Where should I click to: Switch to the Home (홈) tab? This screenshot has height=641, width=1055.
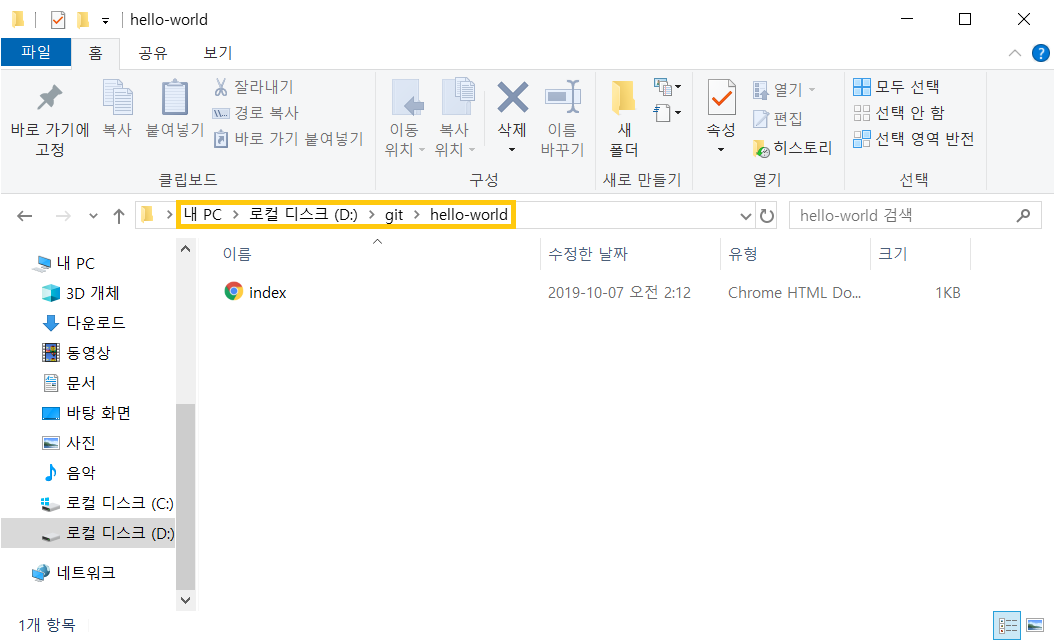pyautogui.click(x=96, y=53)
